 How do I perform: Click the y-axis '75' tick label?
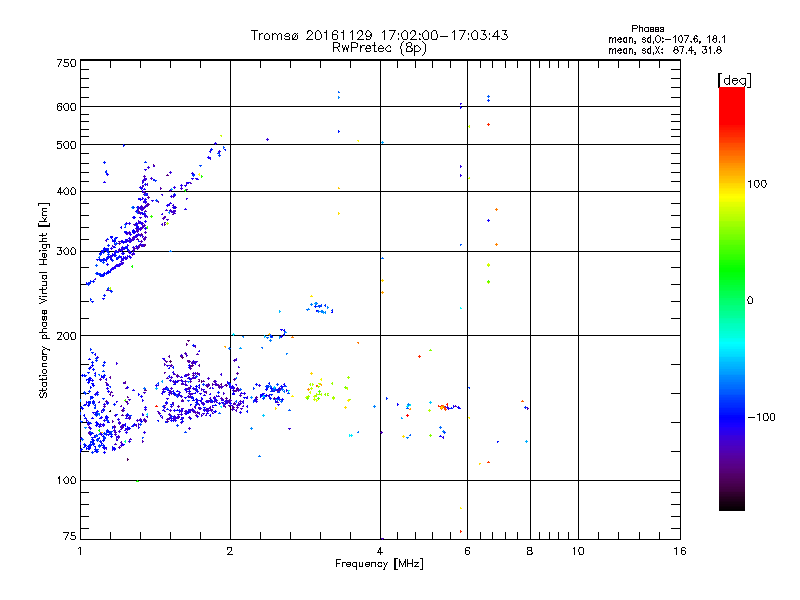70,536
